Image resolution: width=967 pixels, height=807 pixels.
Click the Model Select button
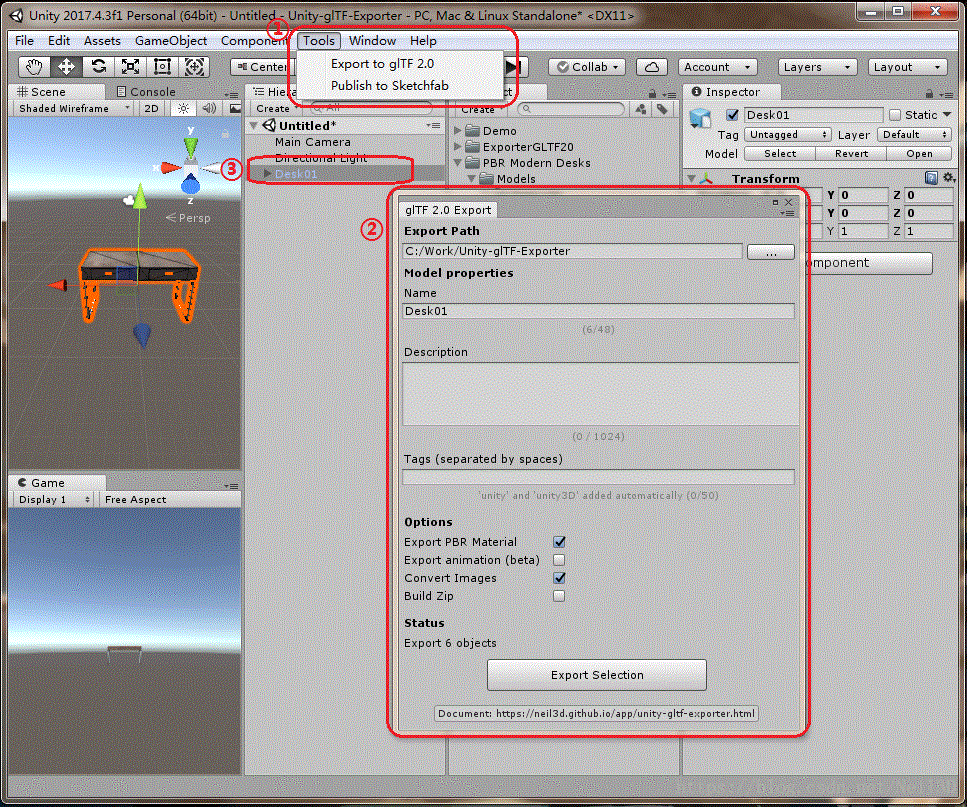click(780, 154)
